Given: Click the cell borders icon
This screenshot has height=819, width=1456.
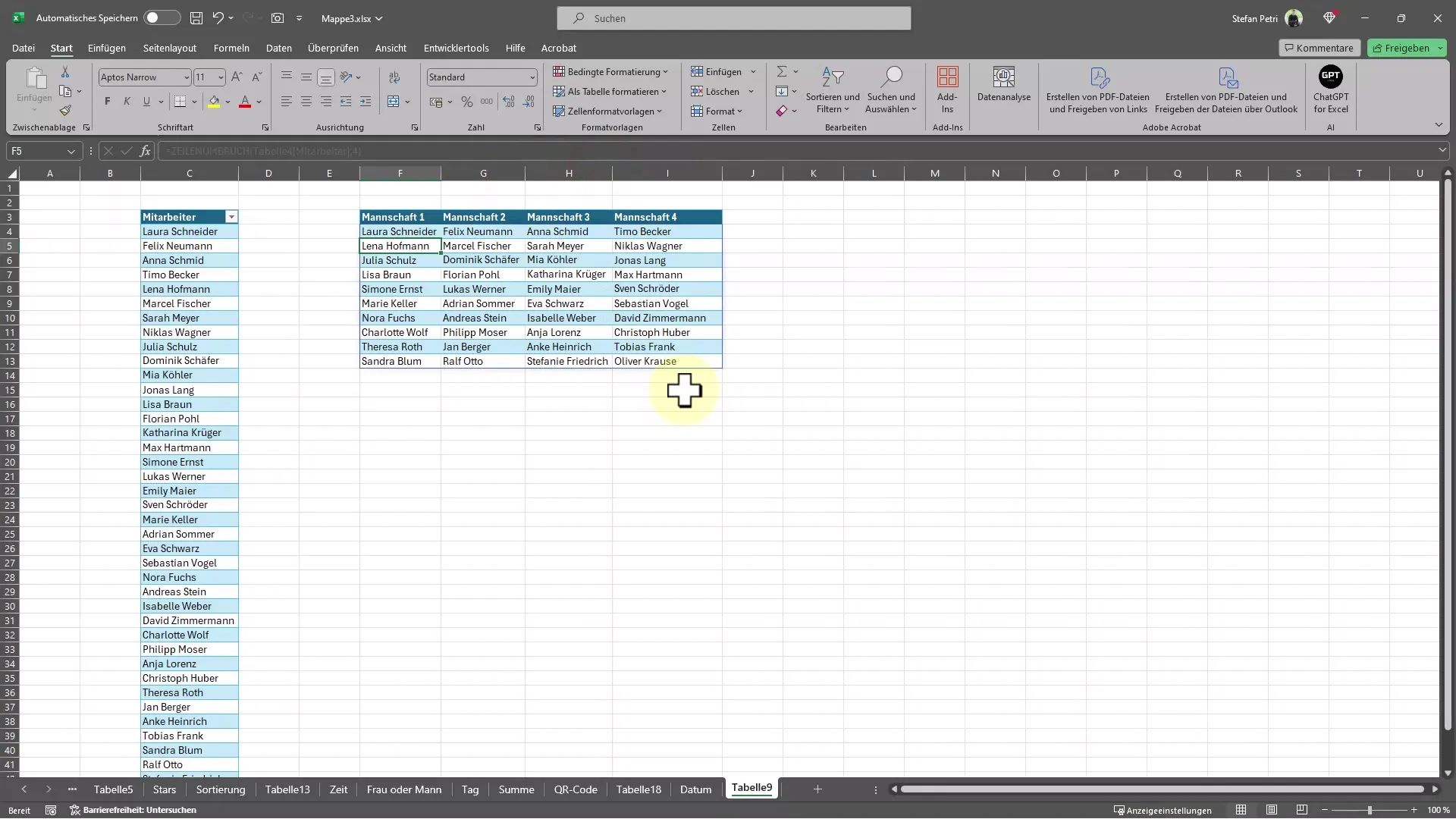Looking at the screenshot, I should coord(180,102).
